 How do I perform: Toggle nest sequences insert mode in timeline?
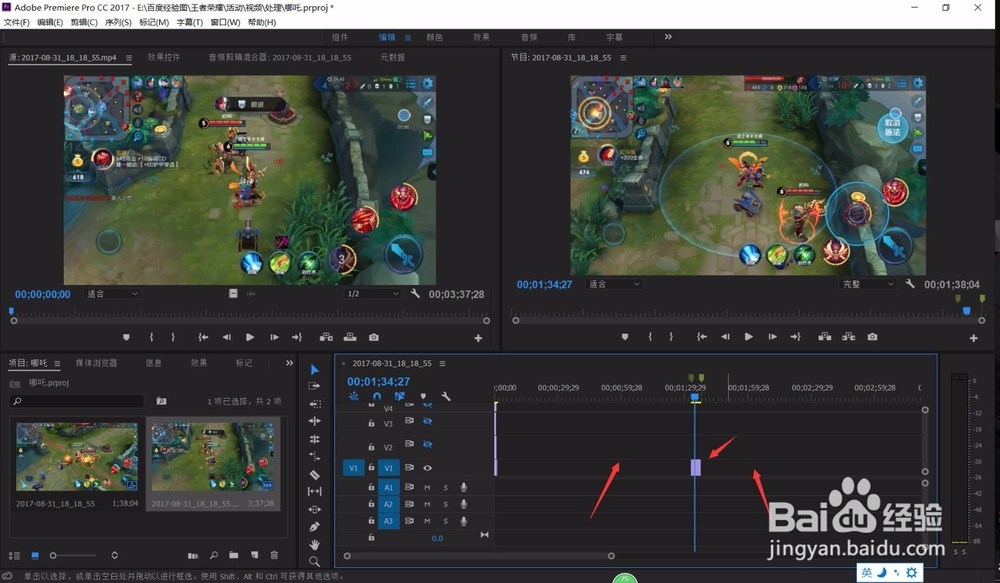coord(353,396)
